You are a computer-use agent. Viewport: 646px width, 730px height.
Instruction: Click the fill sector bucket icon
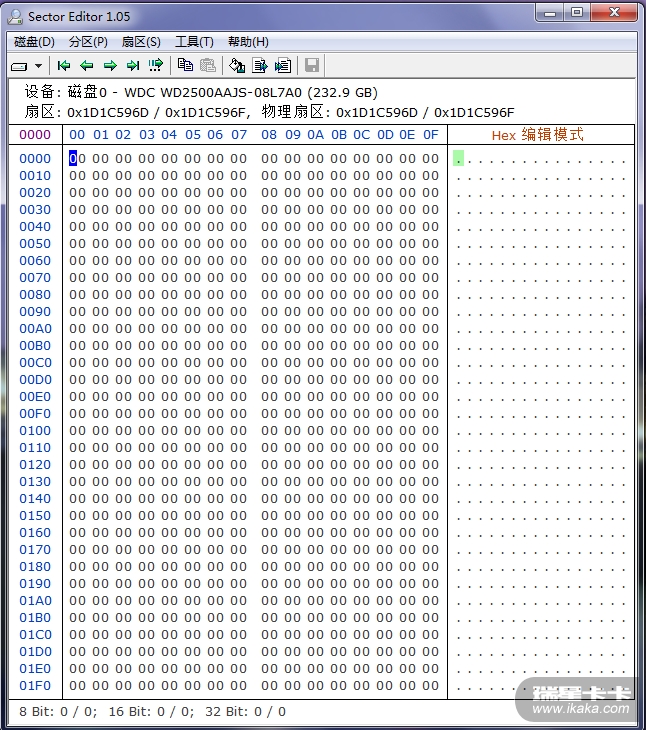click(x=237, y=66)
